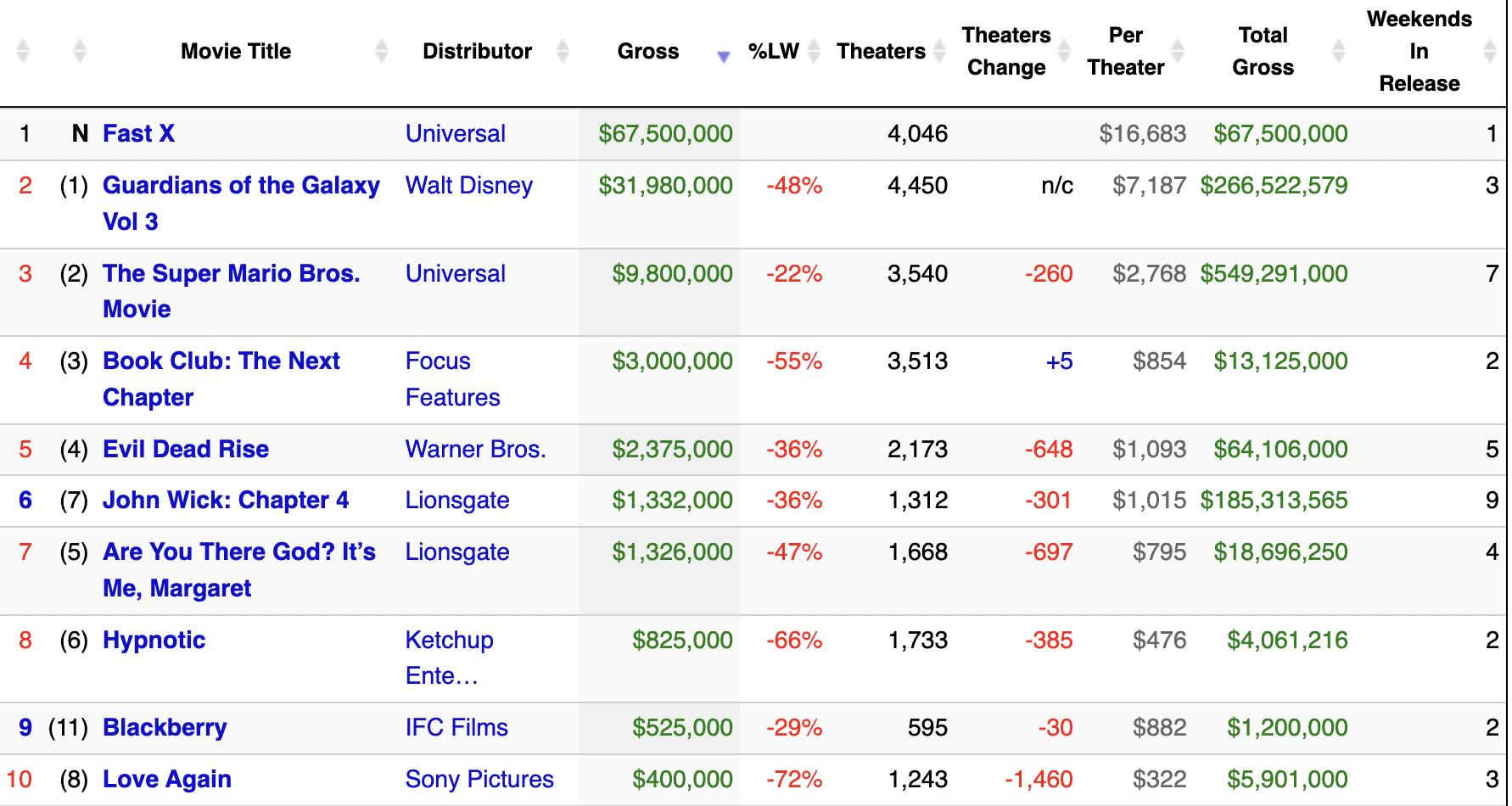Screen dimensions: 1512x806
Task: Click -72% value for Love Again
Action: 794,780
